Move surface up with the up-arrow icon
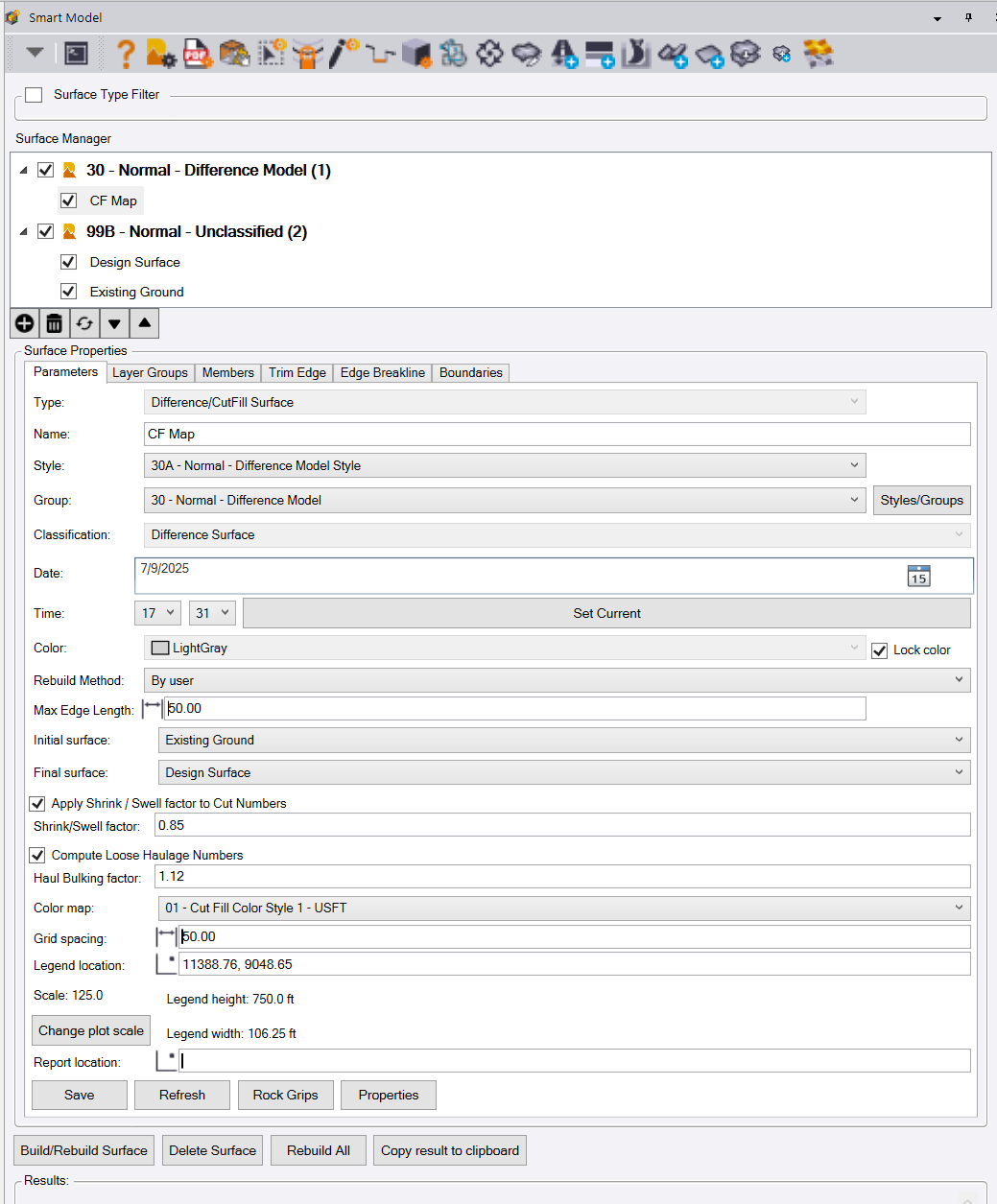Screen dimensions: 997x1204 144,323
